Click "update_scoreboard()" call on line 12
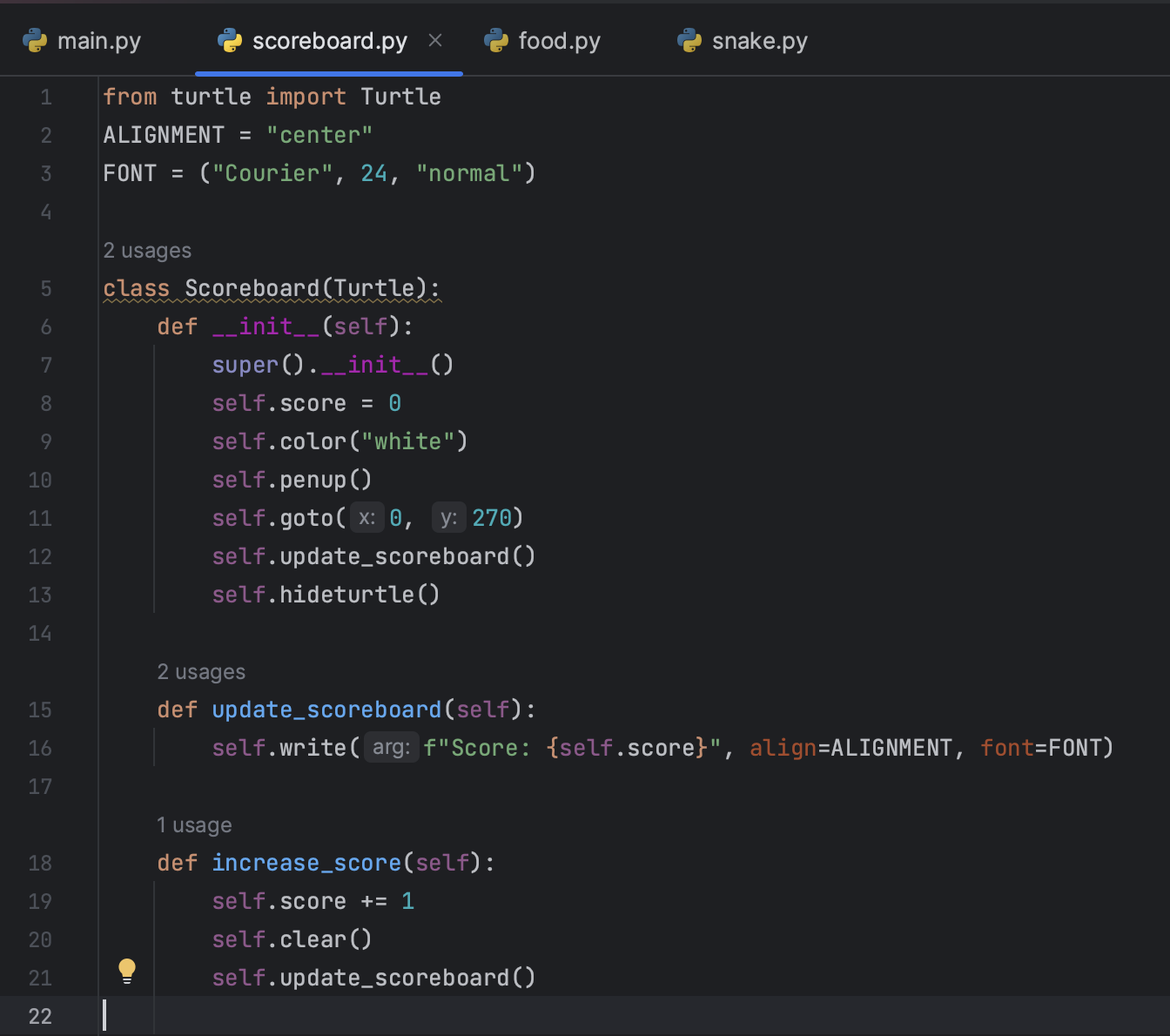1170x1036 pixels. pos(407,556)
